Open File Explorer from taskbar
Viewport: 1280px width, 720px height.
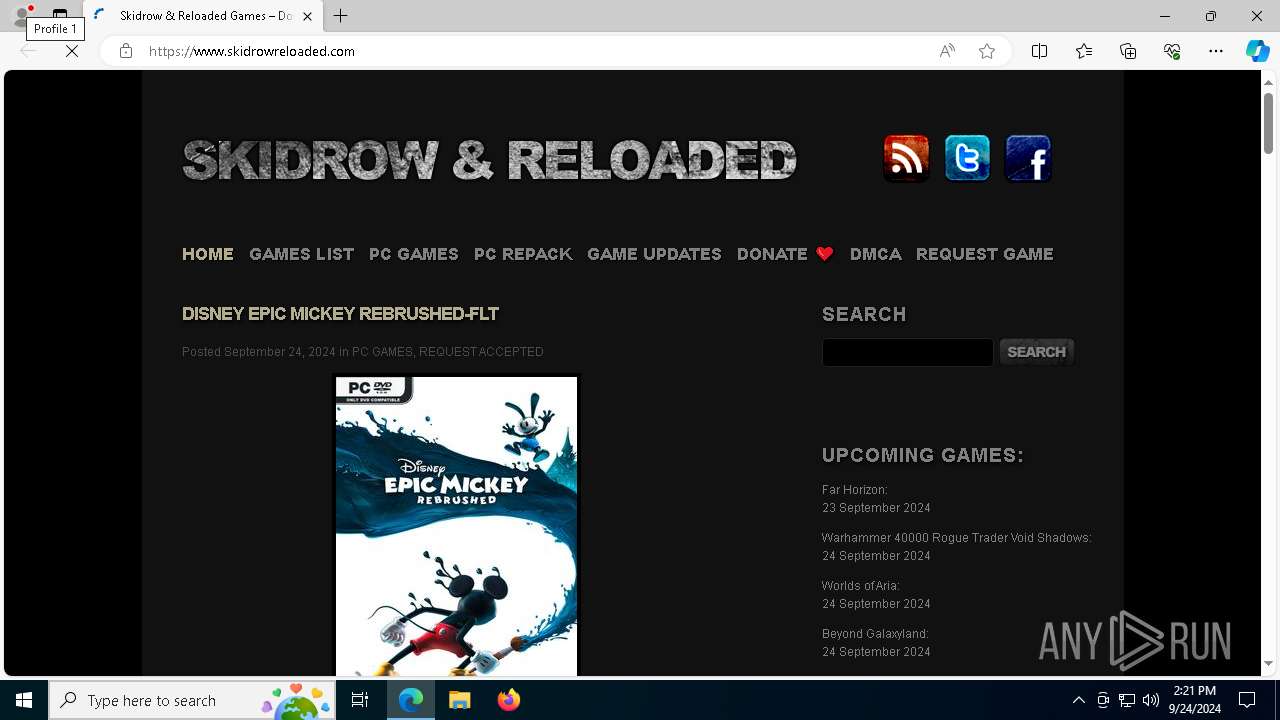[459, 700]
